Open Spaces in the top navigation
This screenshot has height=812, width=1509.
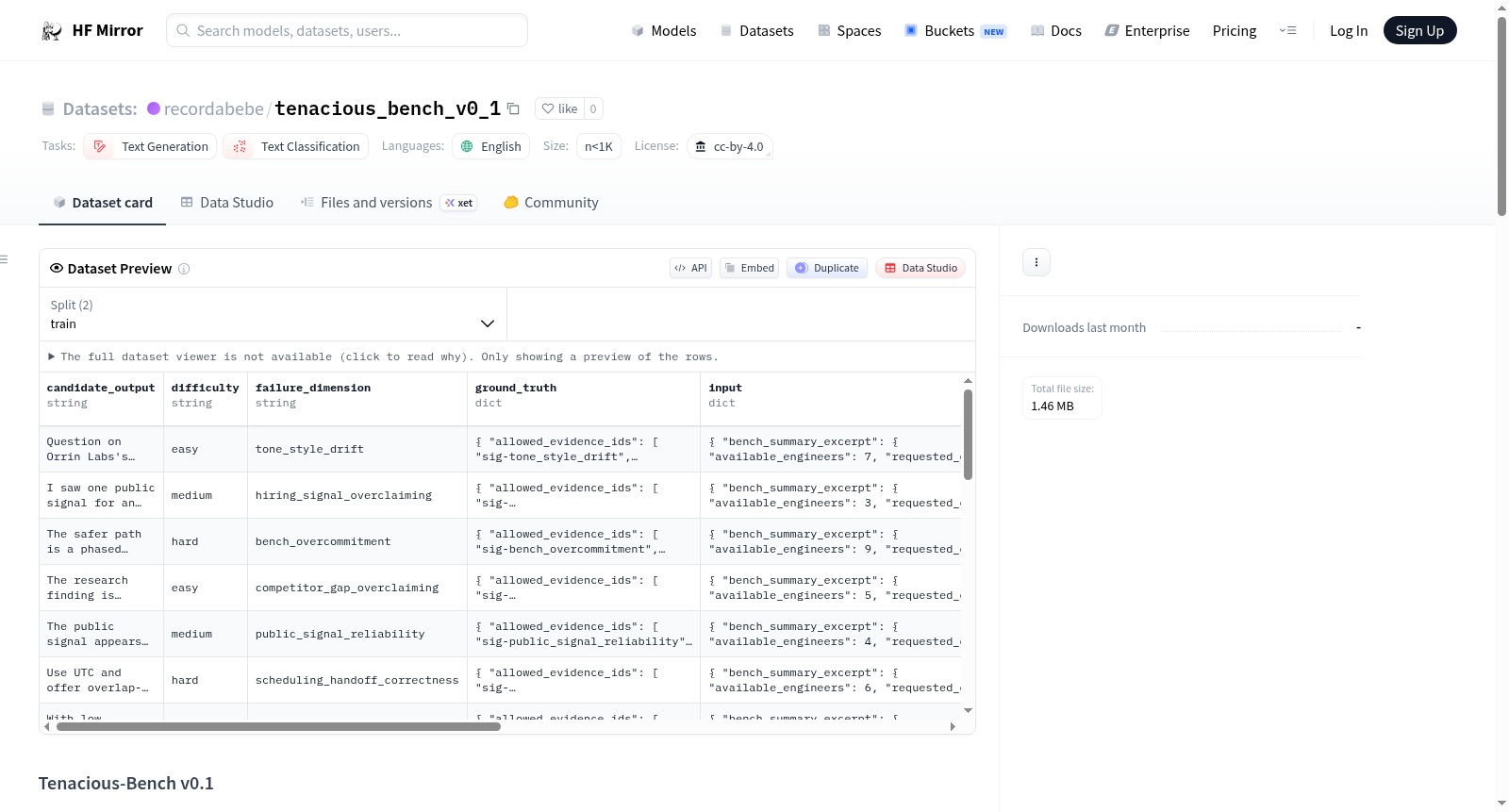pyautogui.click(x=850, y=31)
